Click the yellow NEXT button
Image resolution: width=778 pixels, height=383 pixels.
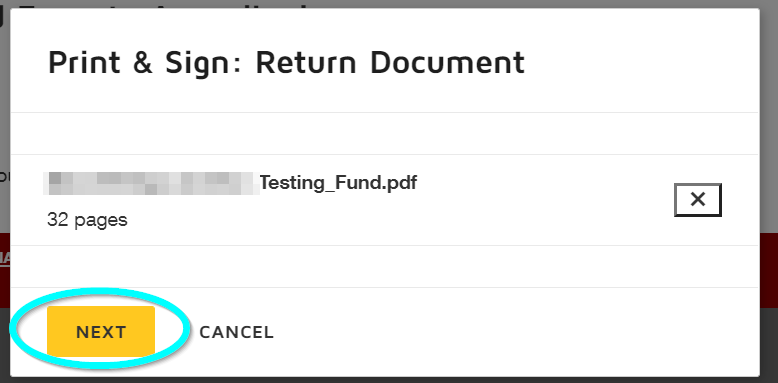101,331
